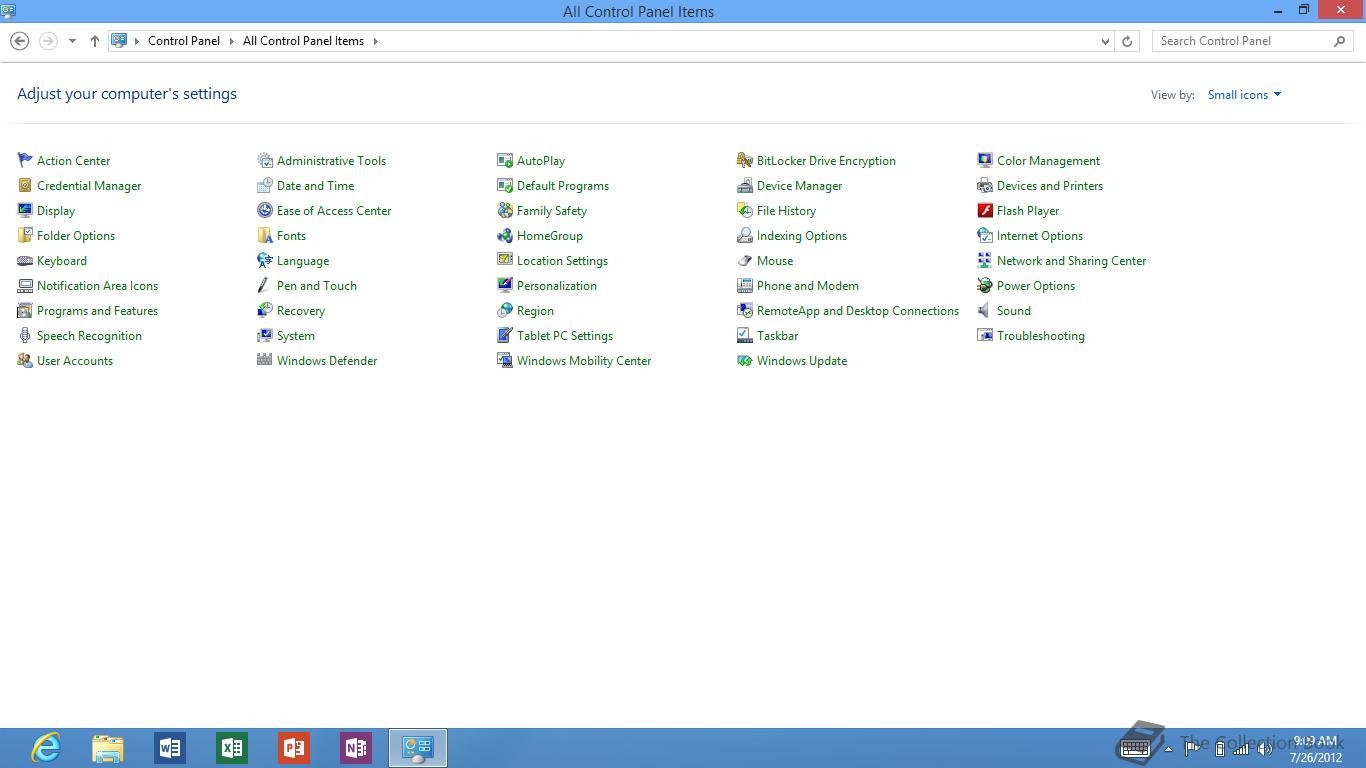Click the Sound speaker icon

pyautogui.click(x=985, y=310)
